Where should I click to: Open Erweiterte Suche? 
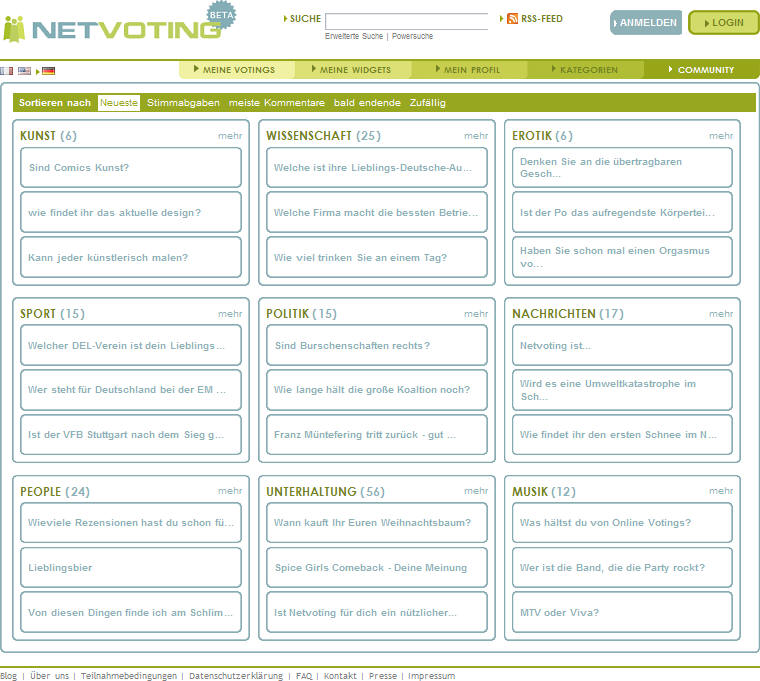[x=354, y=36]
